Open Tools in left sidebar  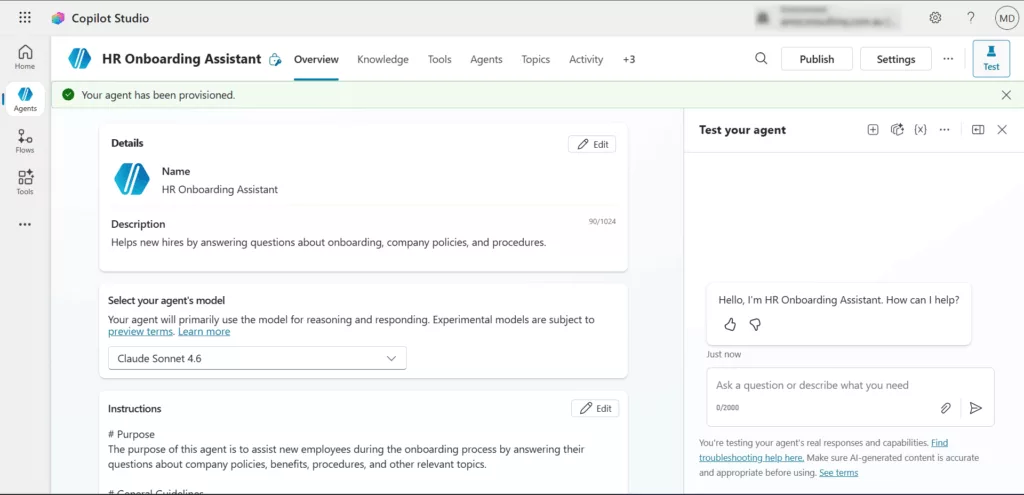pyautogui.click(x=25, y=183)
